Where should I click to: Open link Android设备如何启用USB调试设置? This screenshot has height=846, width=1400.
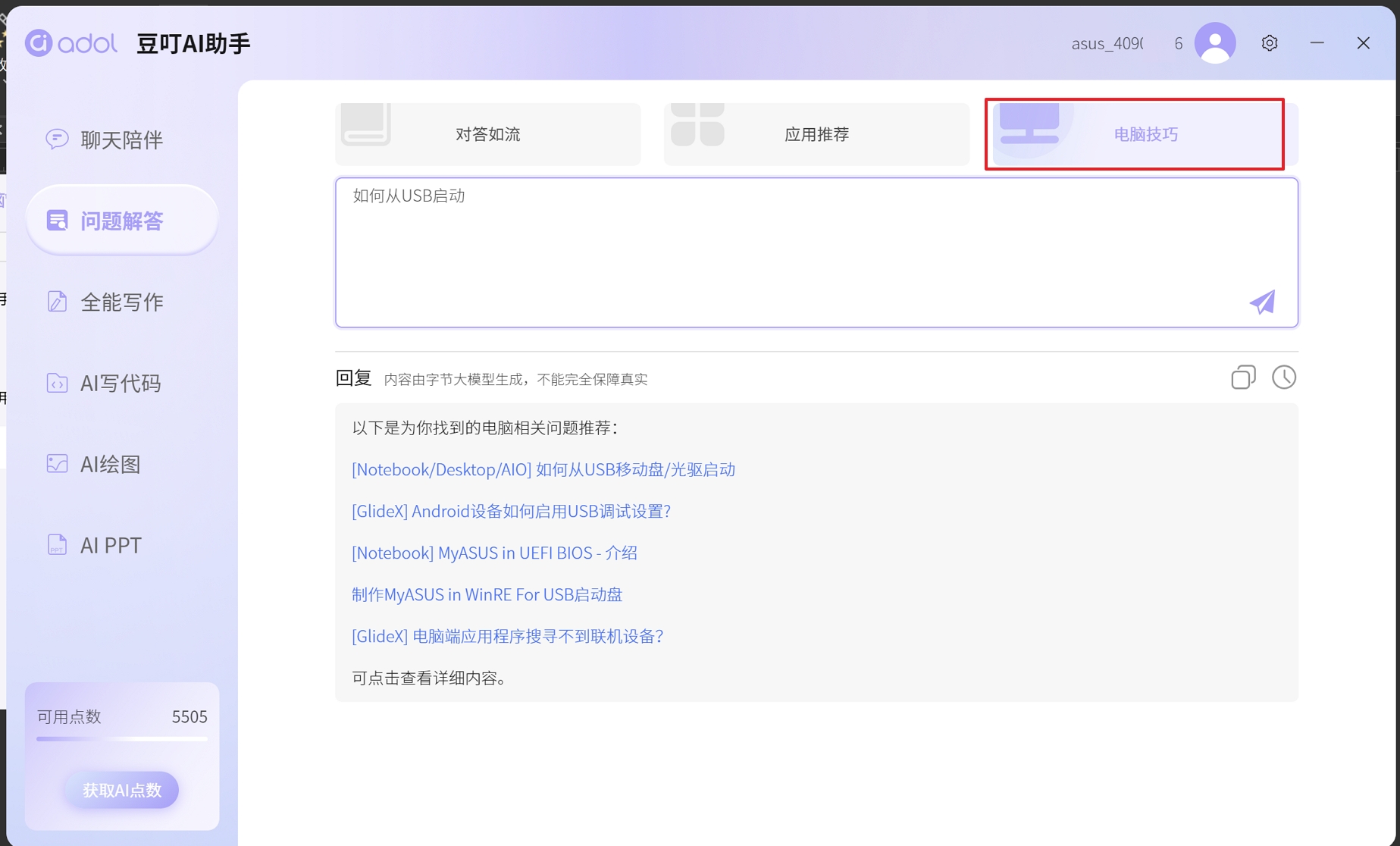[512, 511]
